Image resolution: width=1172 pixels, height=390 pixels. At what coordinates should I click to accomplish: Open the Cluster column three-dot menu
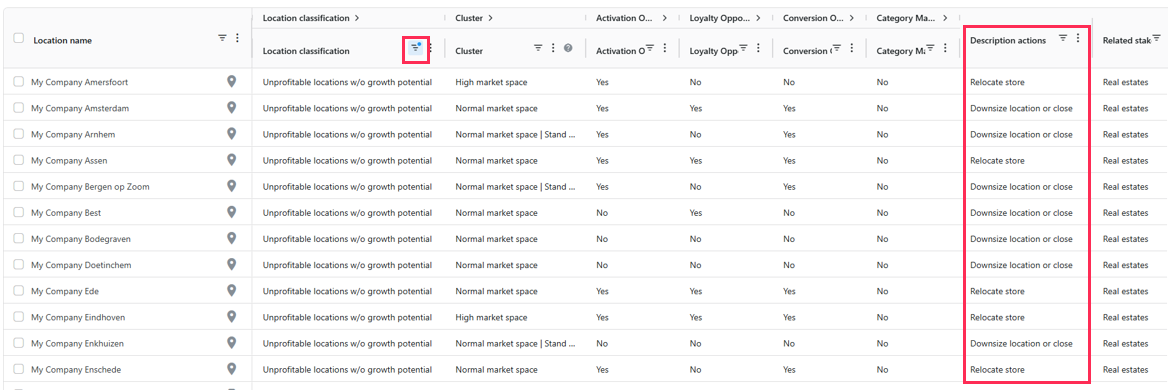click(x=553, y=48)
